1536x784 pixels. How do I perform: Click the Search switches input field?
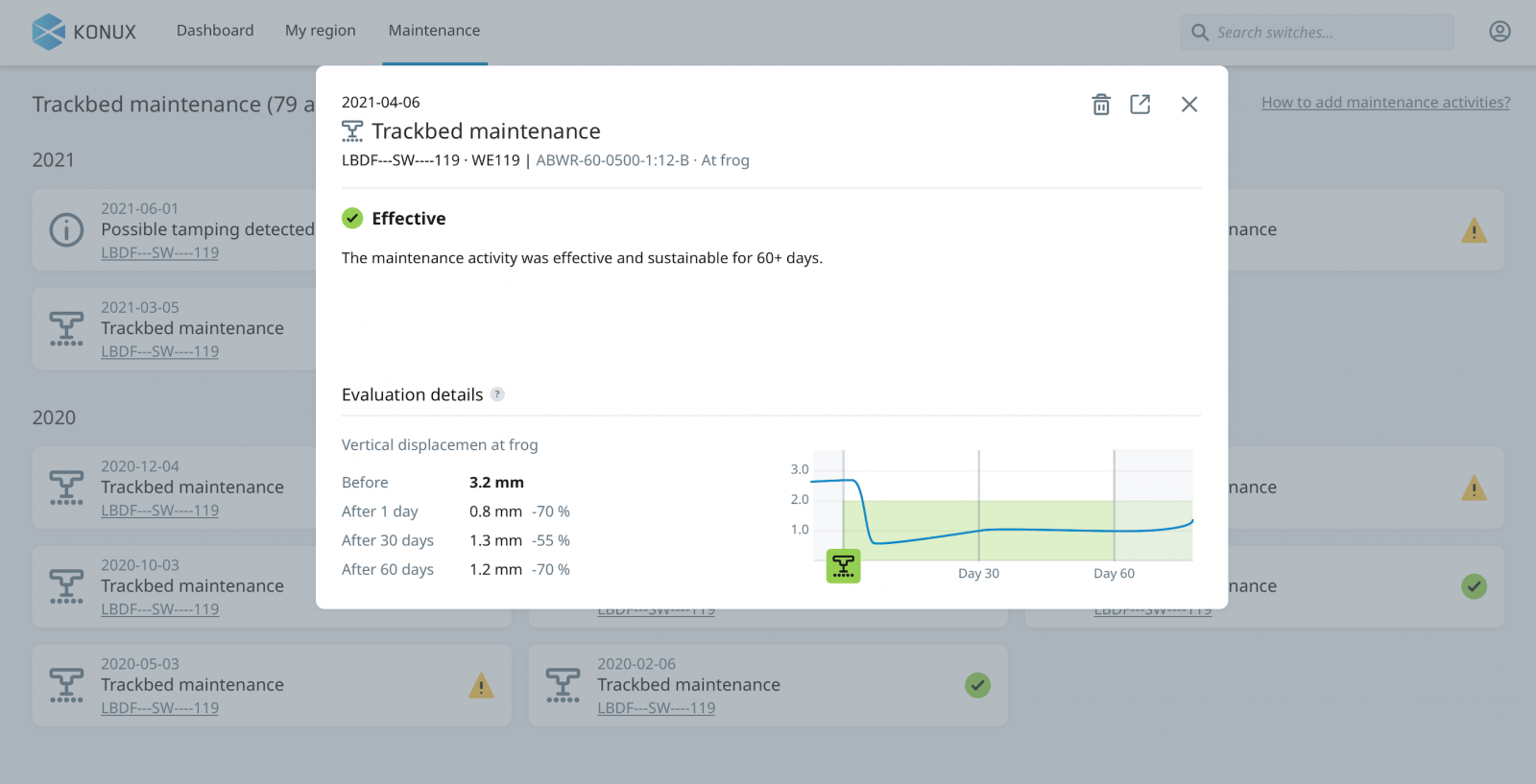click(x=1325, y=33)
